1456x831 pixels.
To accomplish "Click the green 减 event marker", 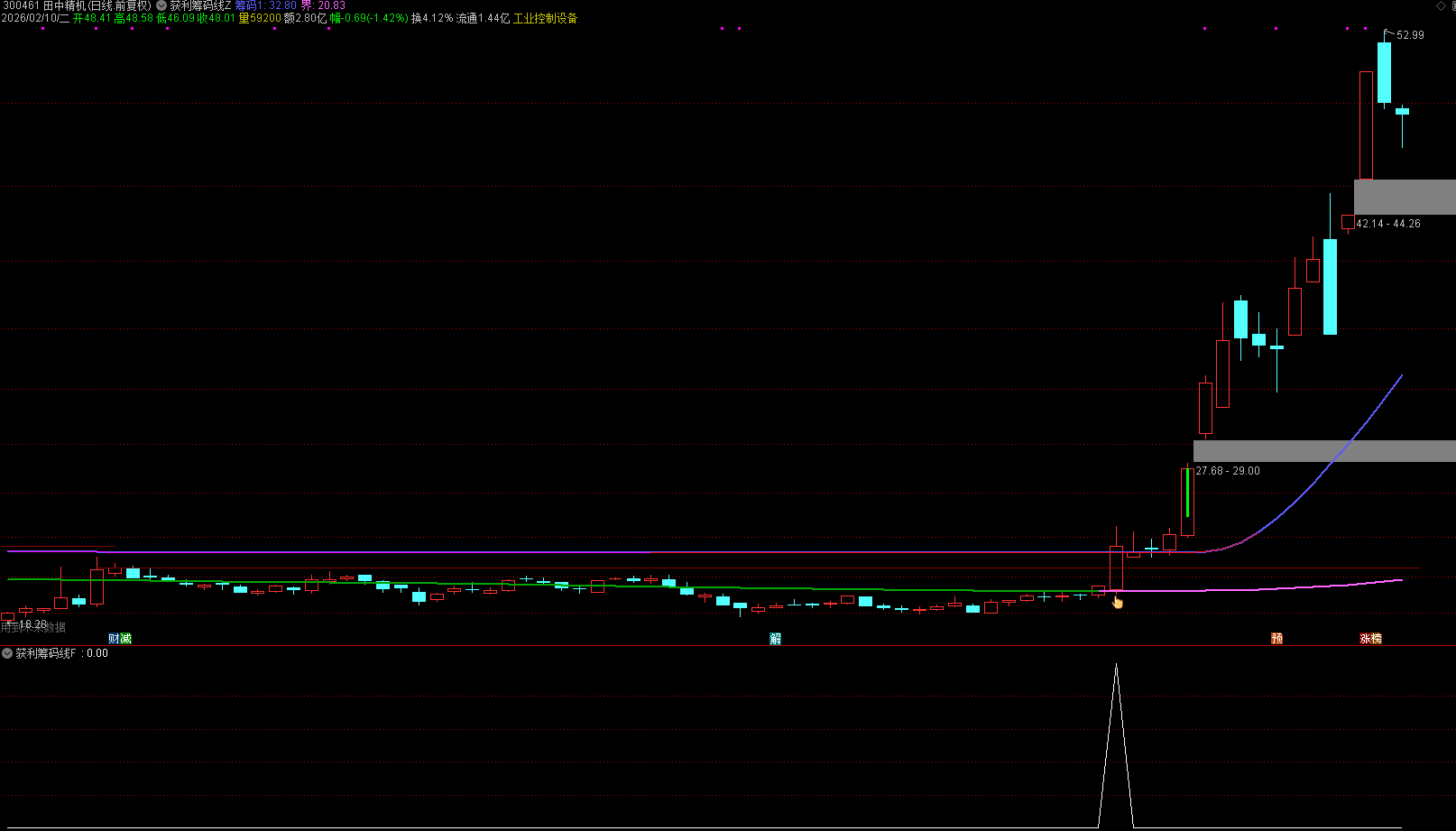I will click(125, 639).
